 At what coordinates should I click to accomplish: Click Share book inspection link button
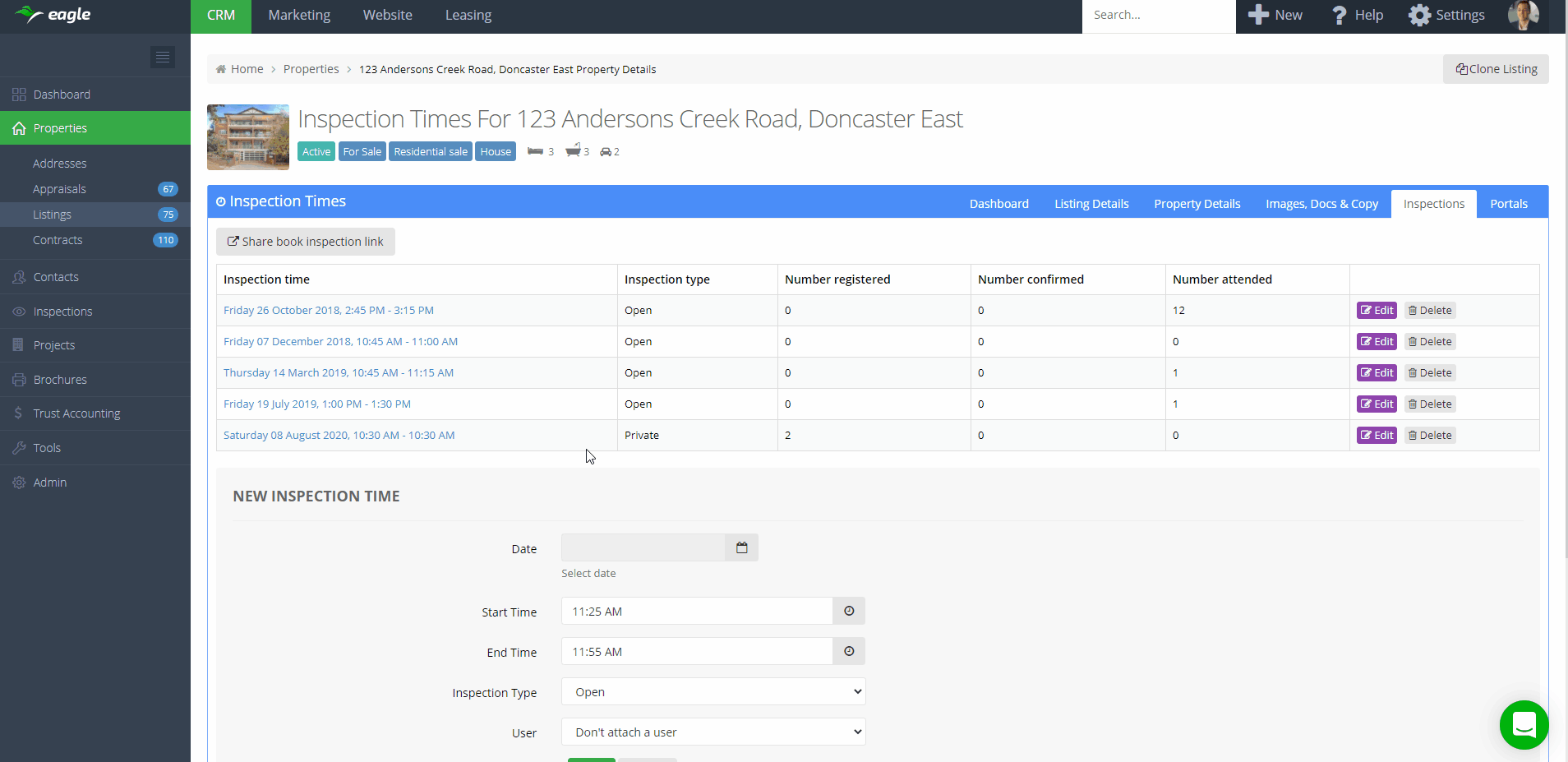tap(305, 242)
